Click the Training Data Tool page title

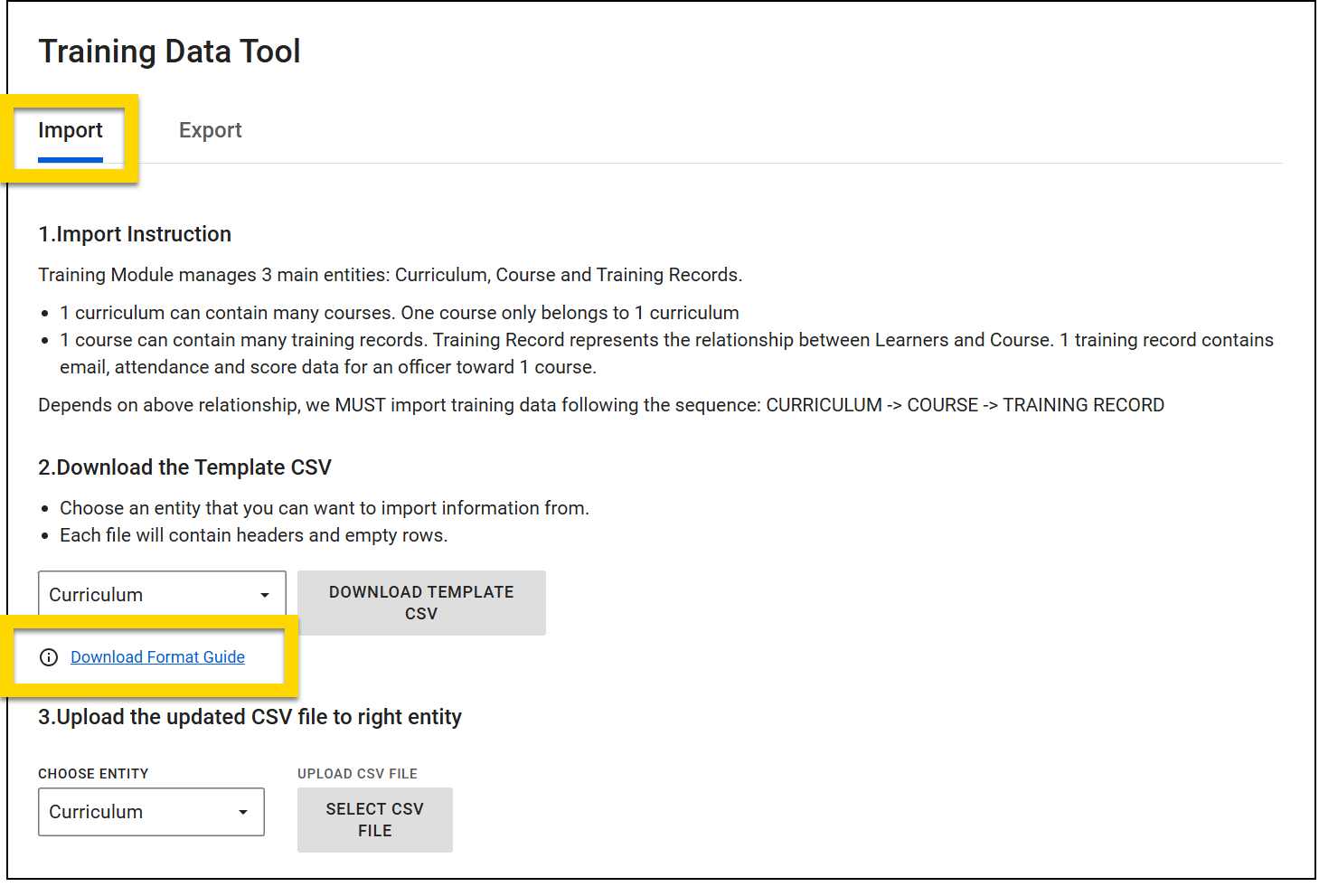tap(169, 51)
